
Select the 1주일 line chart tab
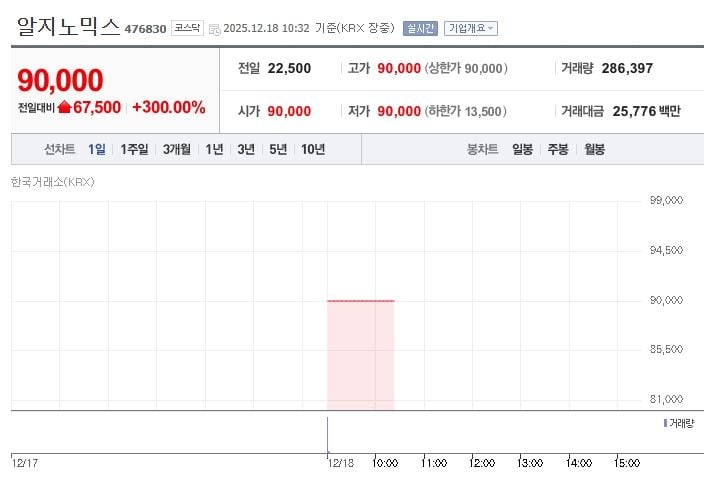(134, 149)
